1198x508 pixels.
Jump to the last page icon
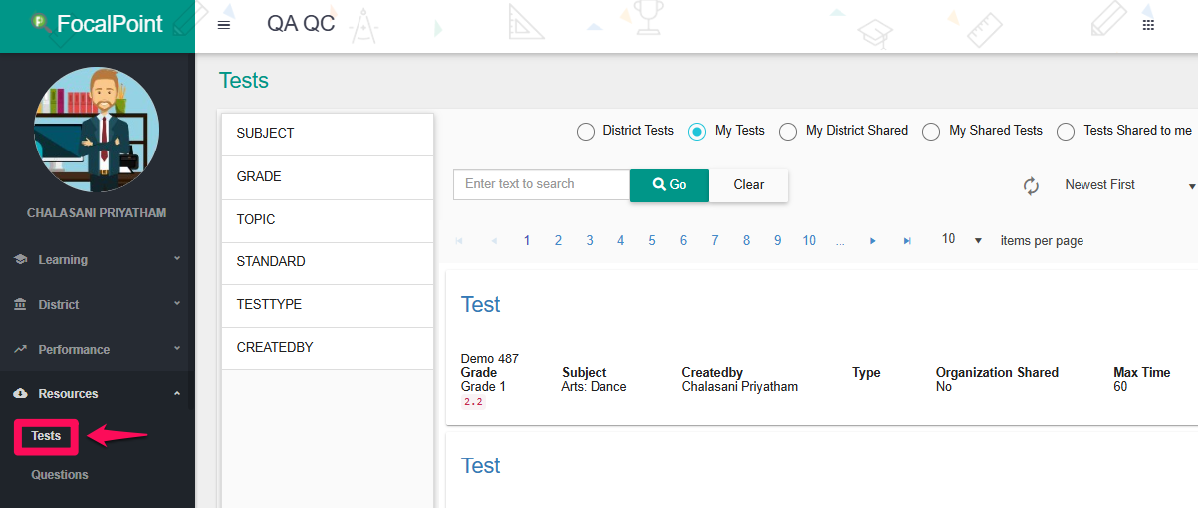coord(907,241)
